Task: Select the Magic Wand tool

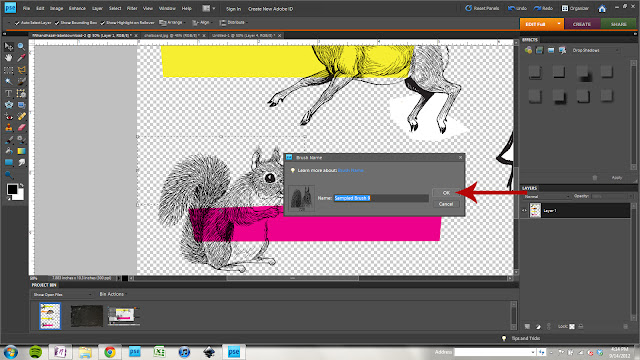Action: [x=9, y=82]
